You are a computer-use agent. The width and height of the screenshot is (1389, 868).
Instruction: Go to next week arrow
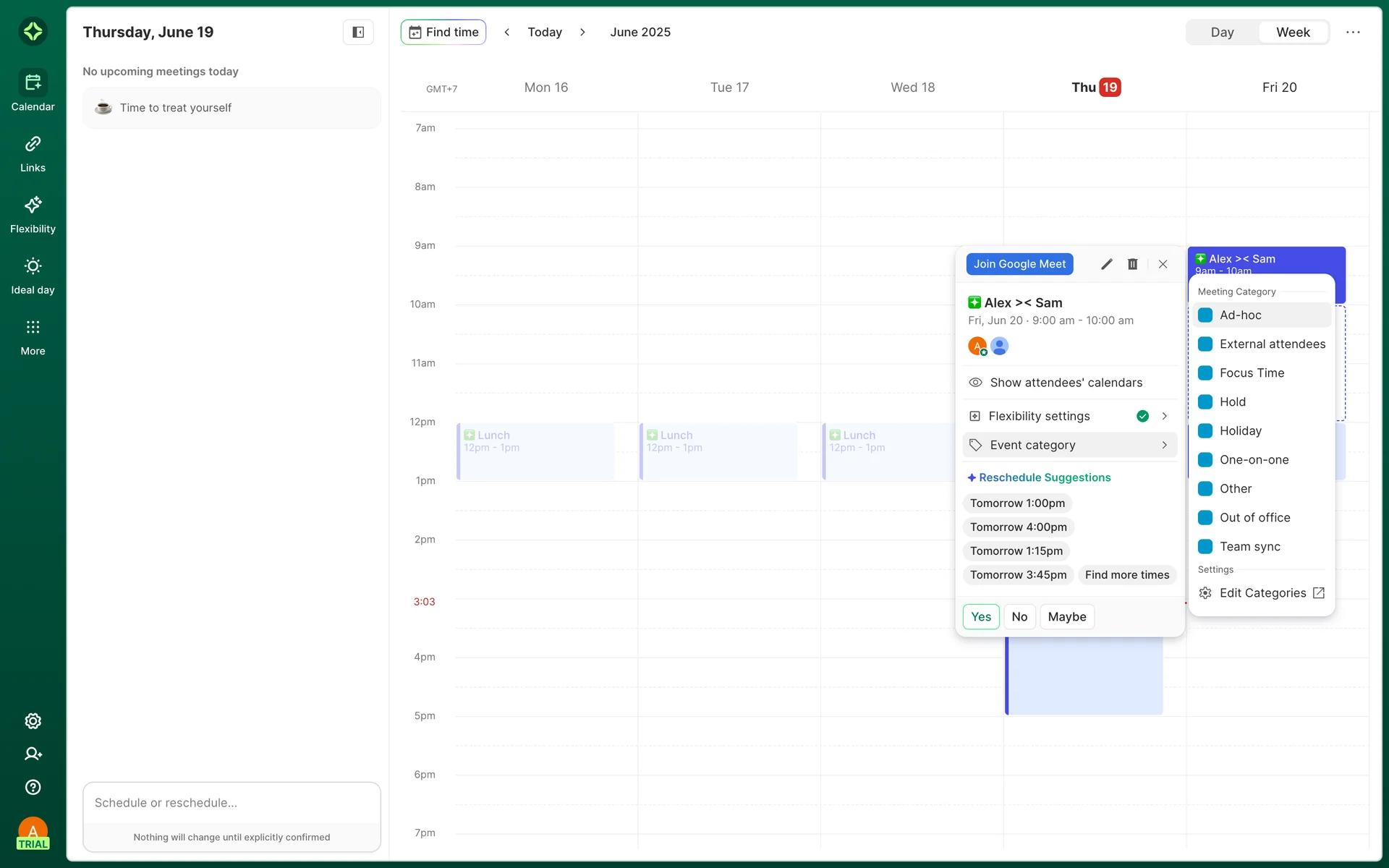click(x=582, y=32)
